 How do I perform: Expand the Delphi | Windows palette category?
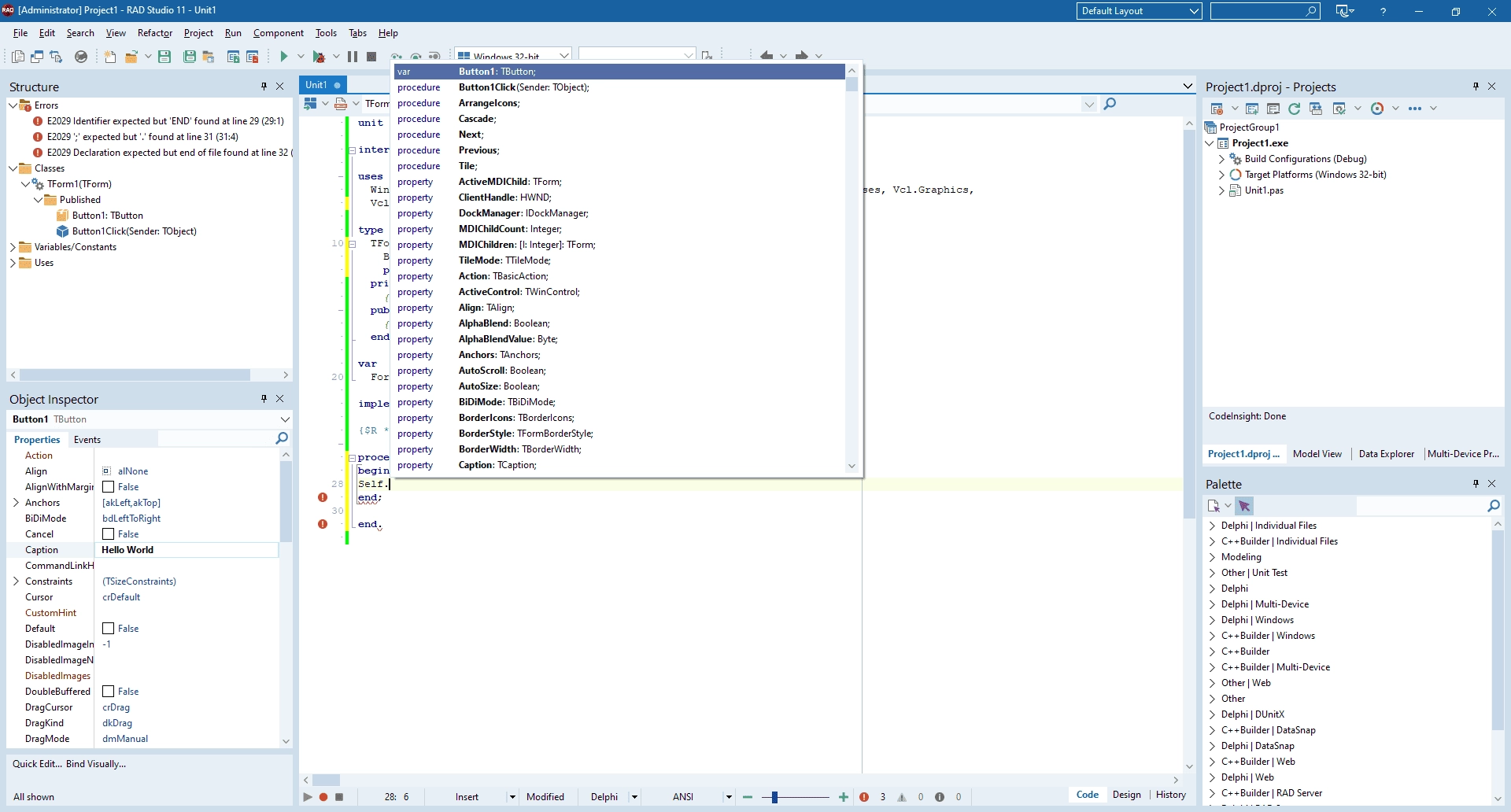(x=1212, y=620)
